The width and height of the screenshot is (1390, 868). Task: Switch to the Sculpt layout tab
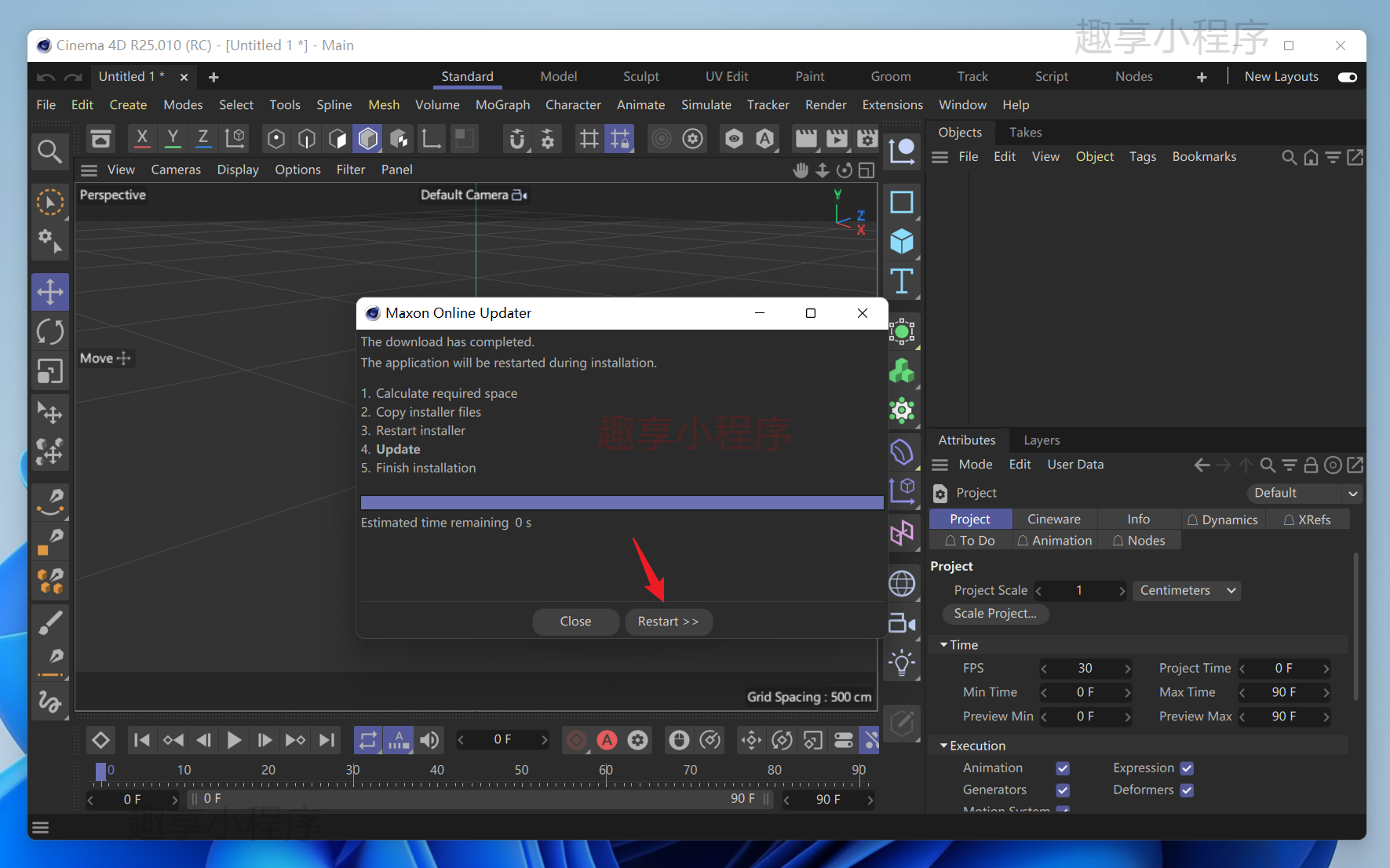tap(640, 76)
